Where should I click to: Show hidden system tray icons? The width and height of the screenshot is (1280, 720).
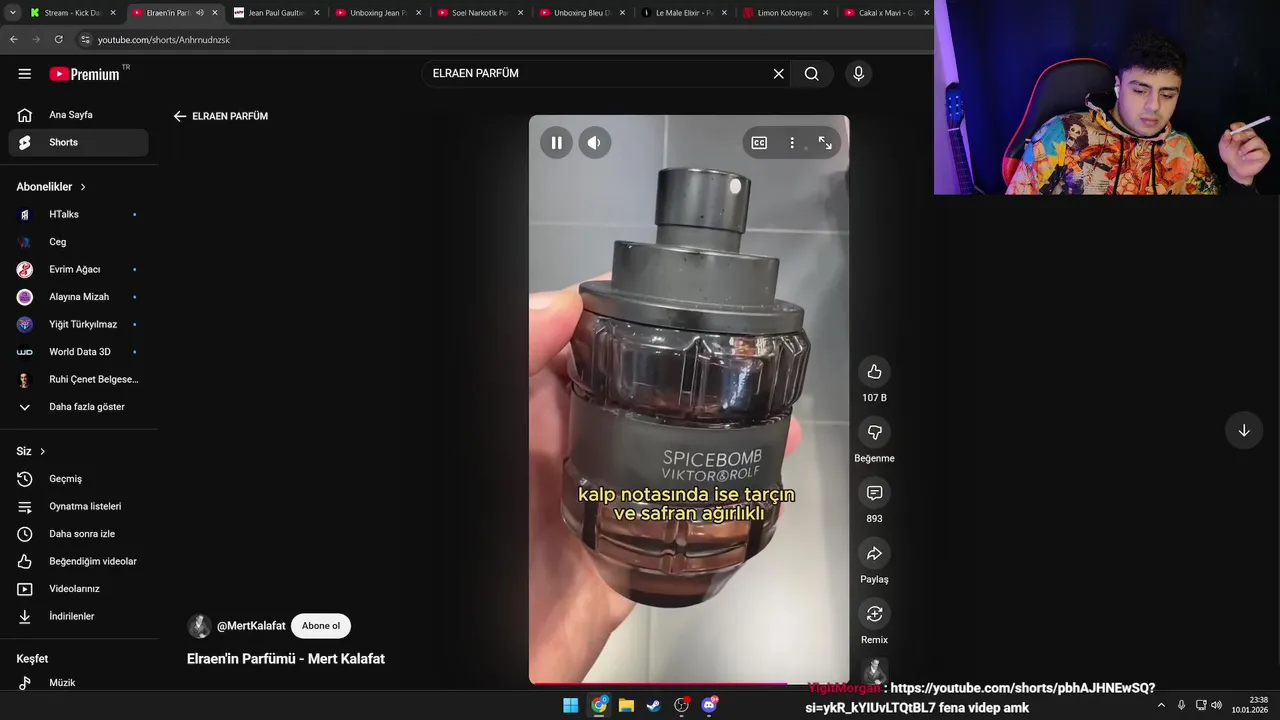[1161, 705]
